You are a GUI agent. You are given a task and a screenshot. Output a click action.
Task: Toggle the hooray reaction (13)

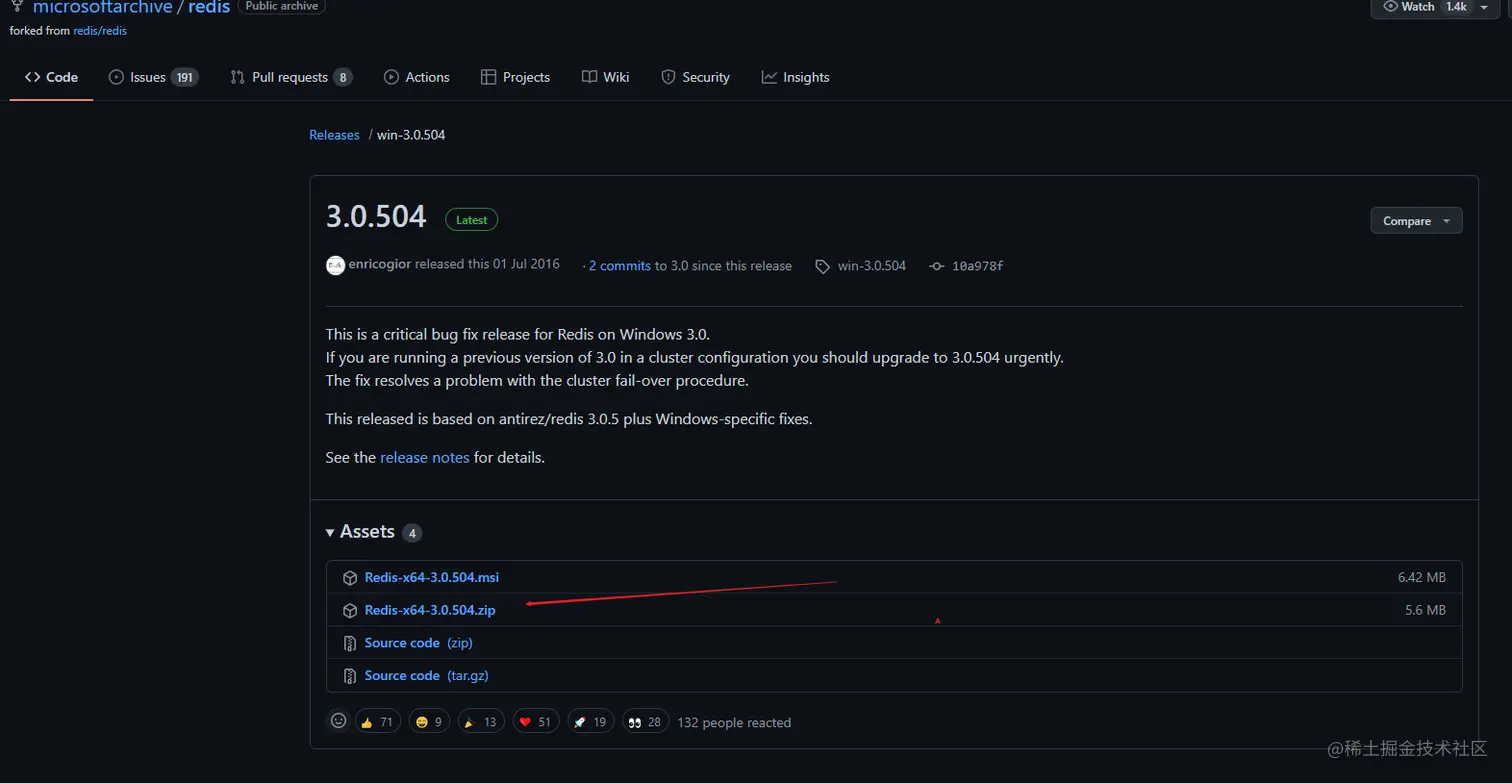click(481, 722)
